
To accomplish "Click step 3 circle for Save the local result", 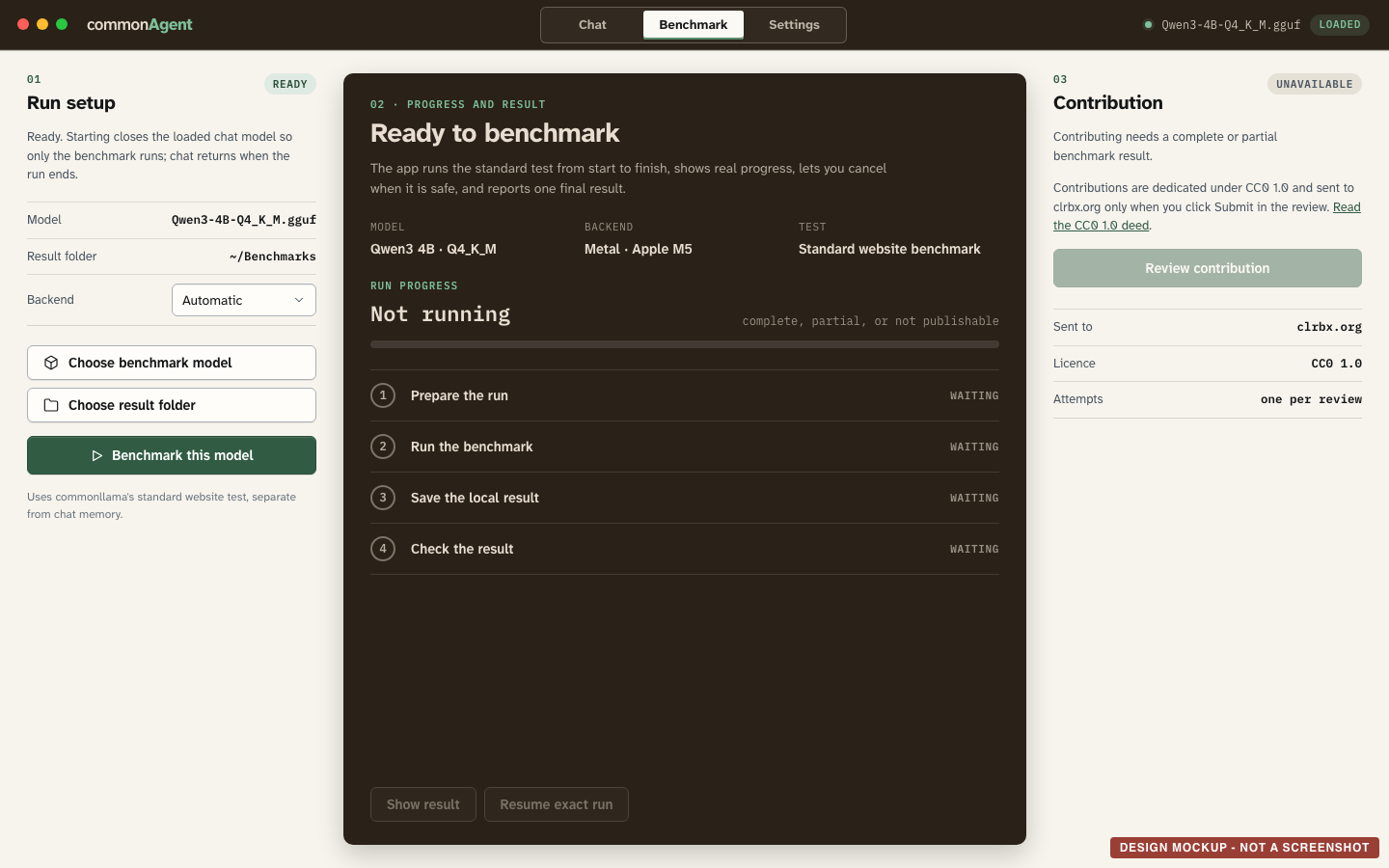I will tap(383, 498).
